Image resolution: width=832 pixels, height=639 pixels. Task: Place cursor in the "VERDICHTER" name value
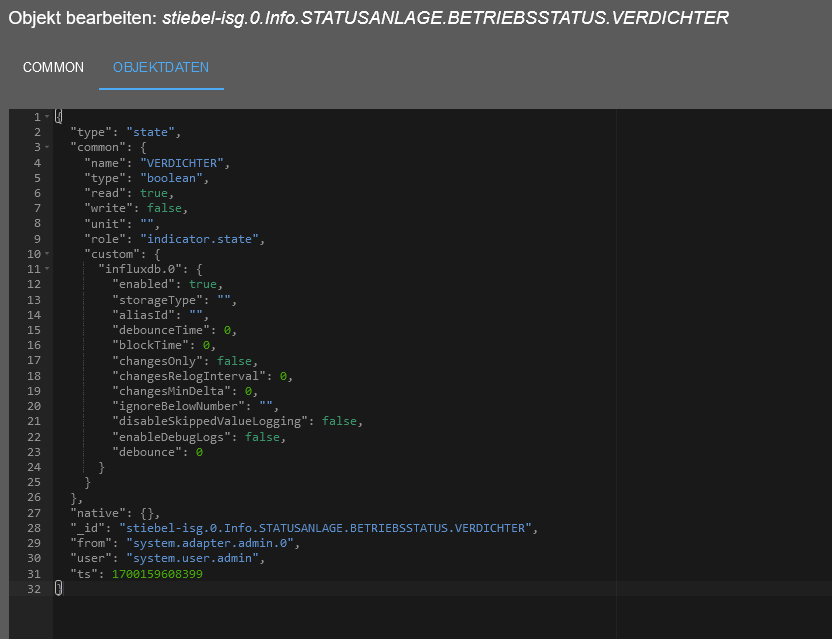tap(185, 162)
